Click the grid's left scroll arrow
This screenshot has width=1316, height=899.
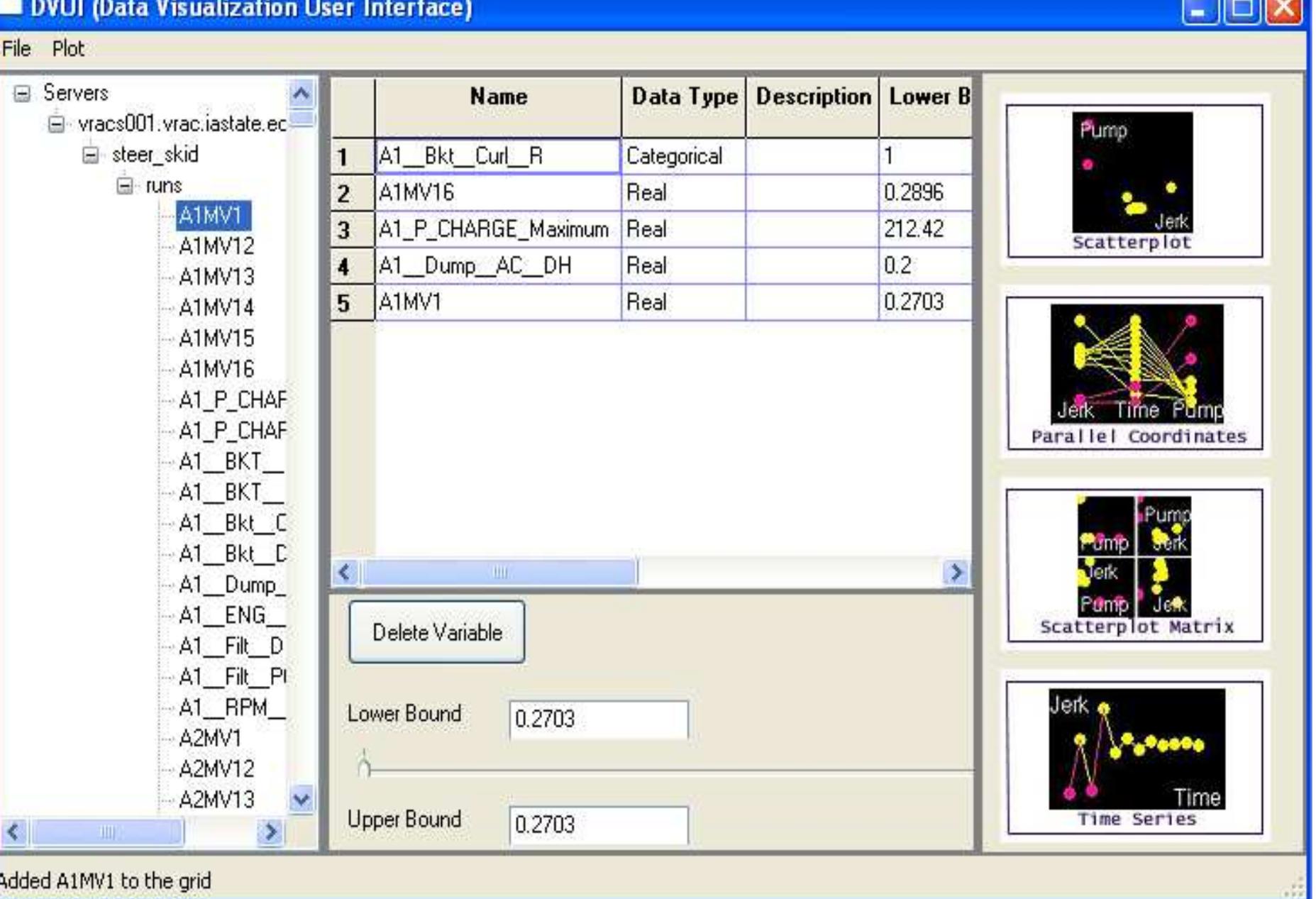(345, 572)
